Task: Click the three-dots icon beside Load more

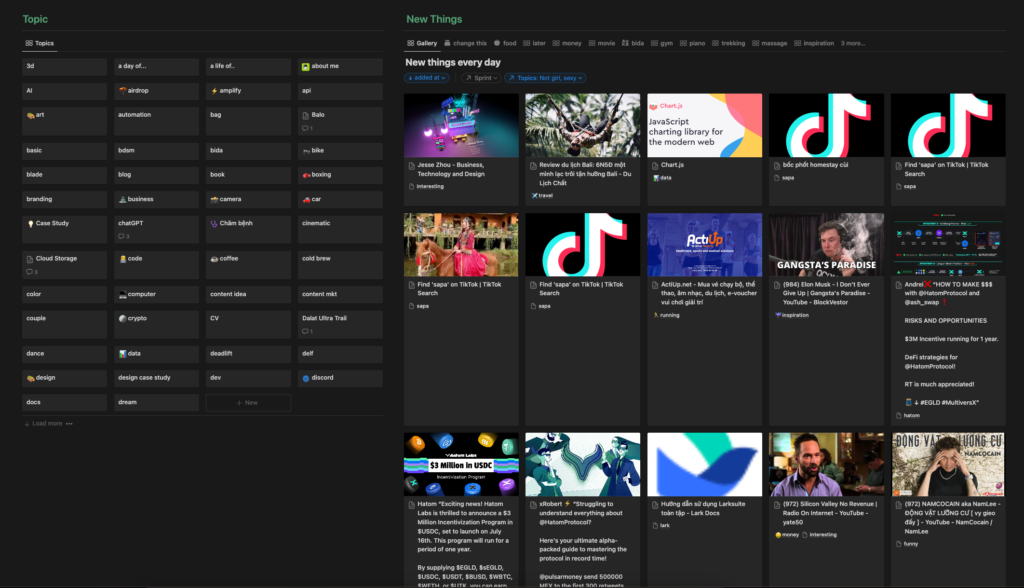Action: point(69,423)
